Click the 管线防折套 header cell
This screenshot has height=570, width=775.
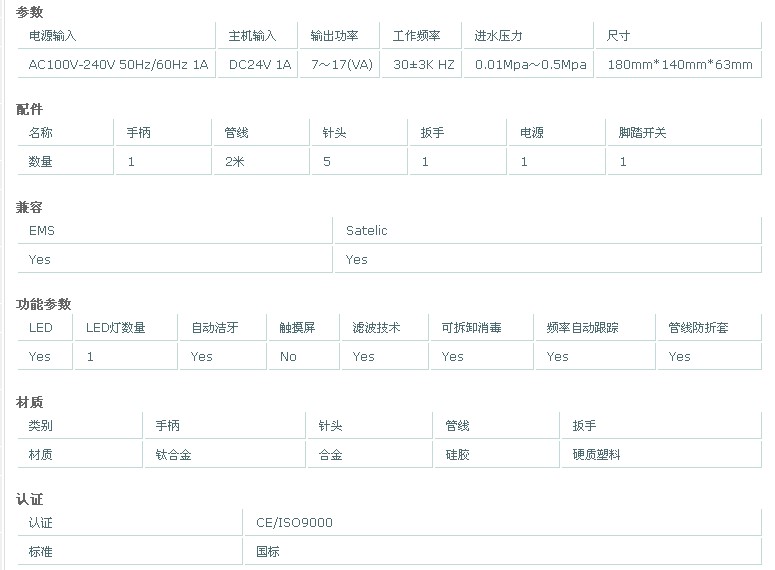pyautogui.click(x=709, y=327)
